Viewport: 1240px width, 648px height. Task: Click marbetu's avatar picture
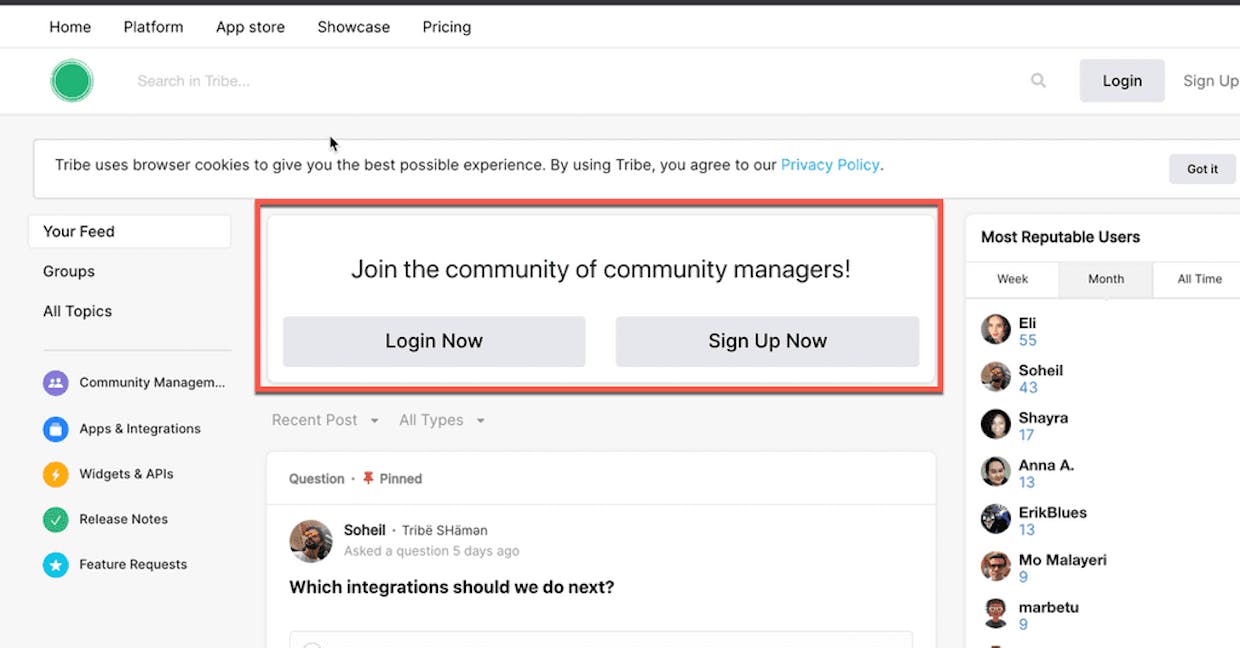(x=996, y=613)
